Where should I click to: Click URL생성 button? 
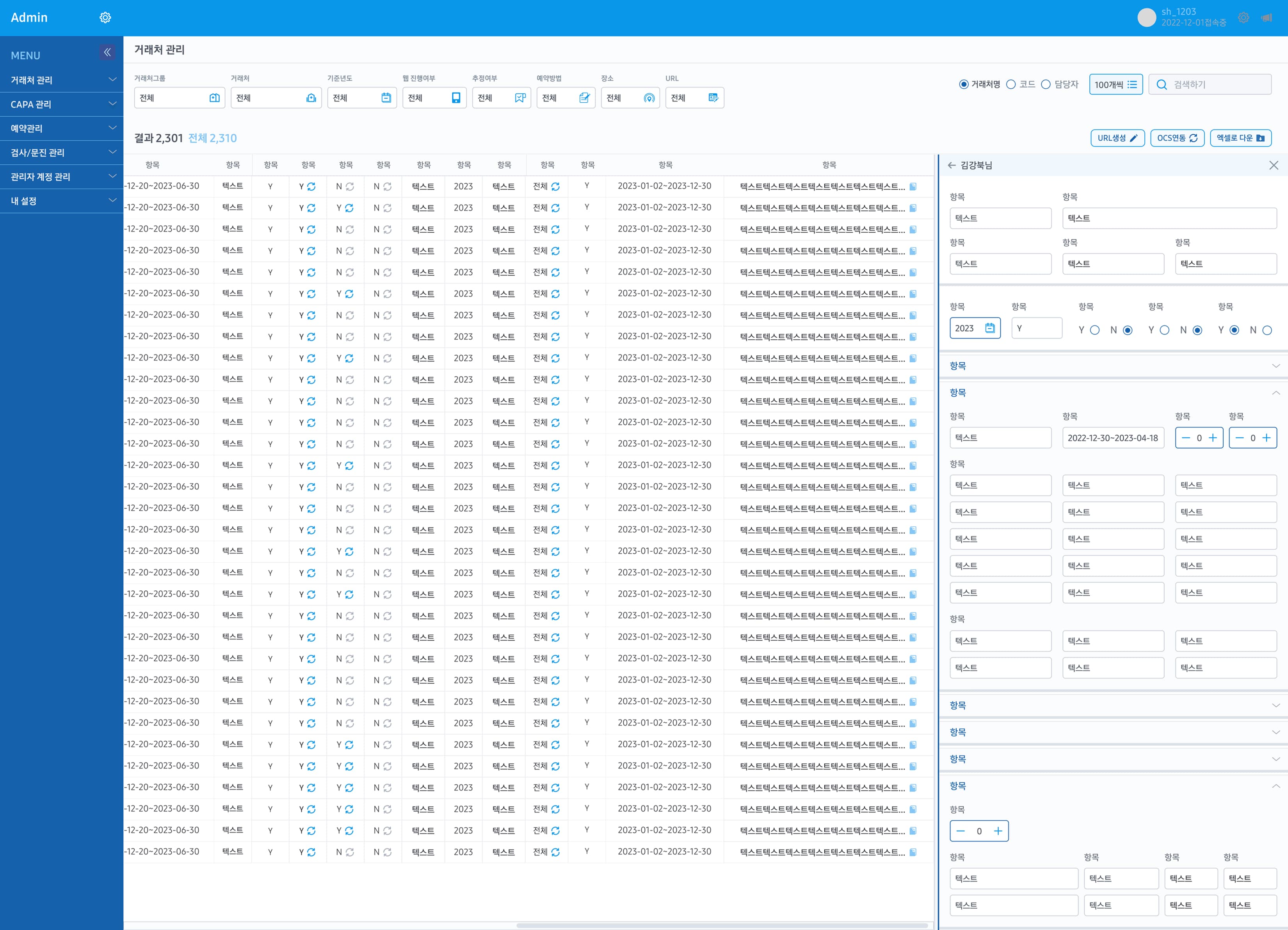click(1117, 138)
